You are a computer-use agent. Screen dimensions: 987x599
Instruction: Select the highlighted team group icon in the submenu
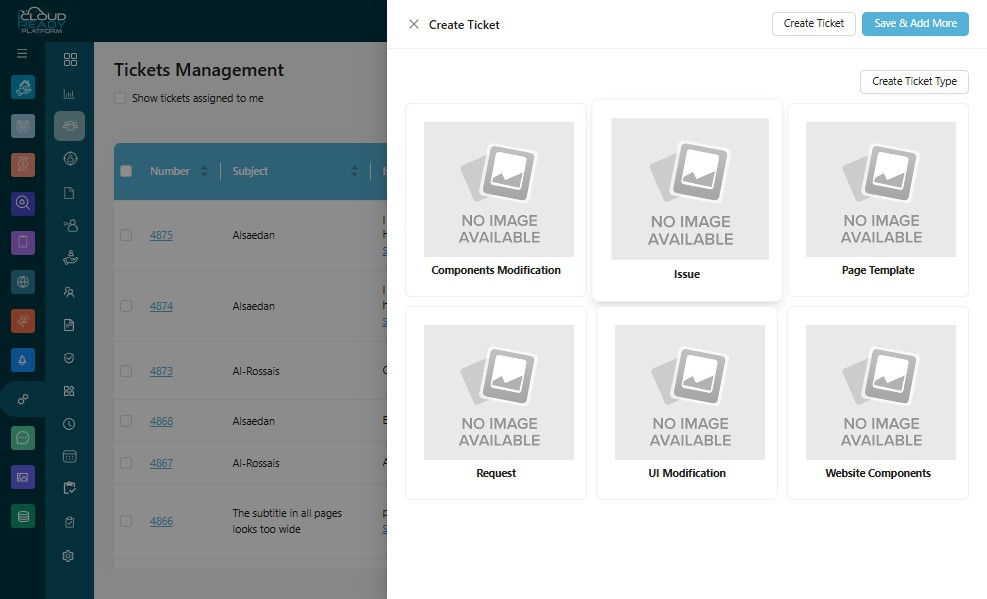[69, 126]
